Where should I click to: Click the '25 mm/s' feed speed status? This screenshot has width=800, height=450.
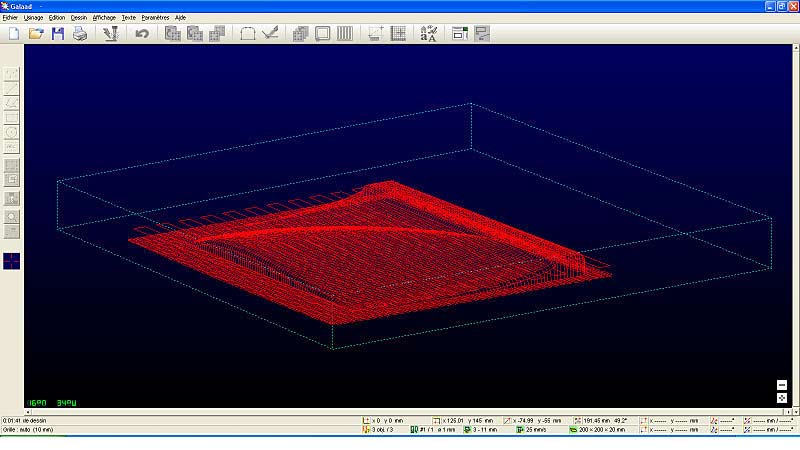point(531,430)
